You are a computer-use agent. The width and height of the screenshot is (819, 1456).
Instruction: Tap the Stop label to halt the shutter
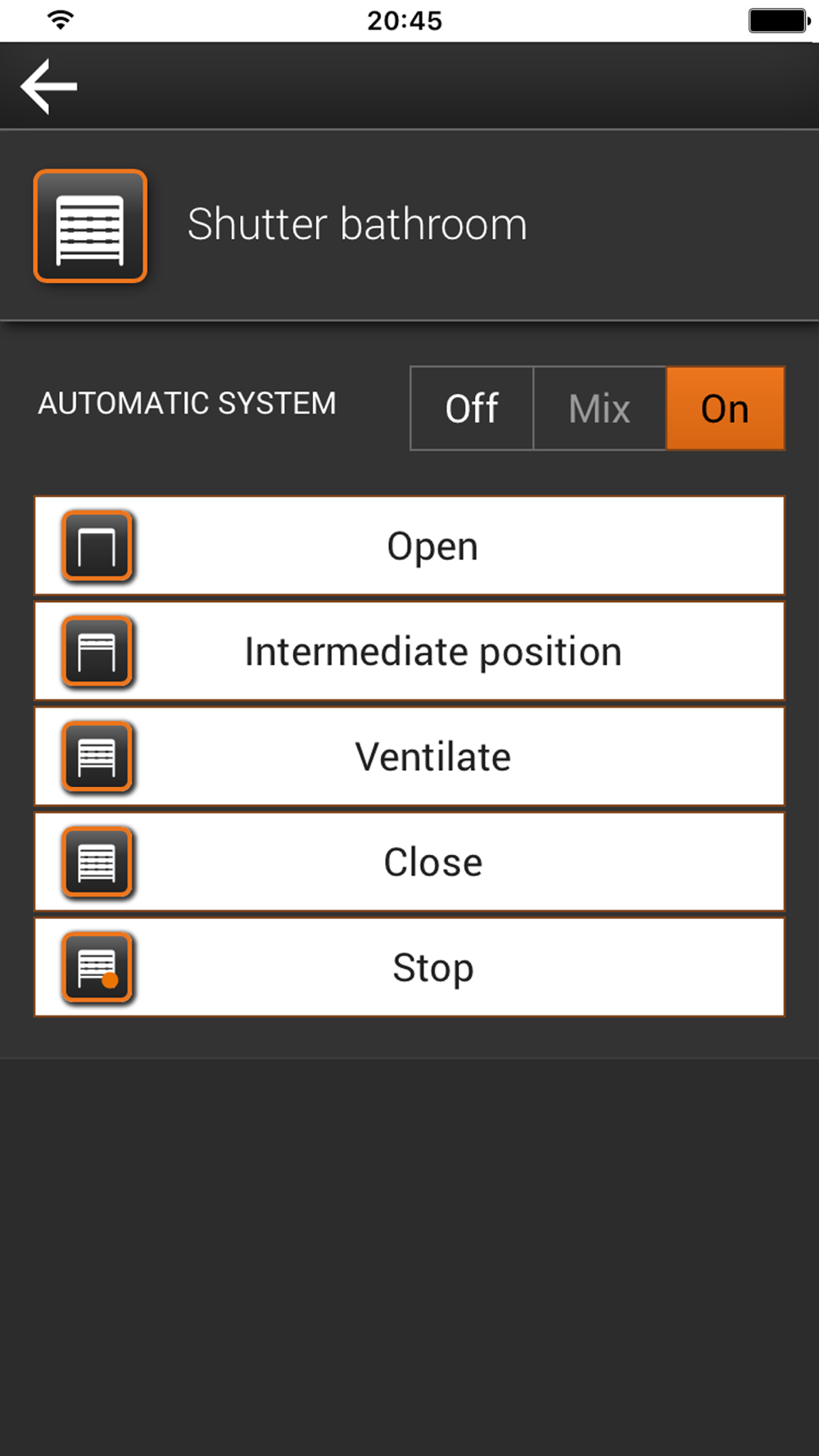click(x=433, y=969)
